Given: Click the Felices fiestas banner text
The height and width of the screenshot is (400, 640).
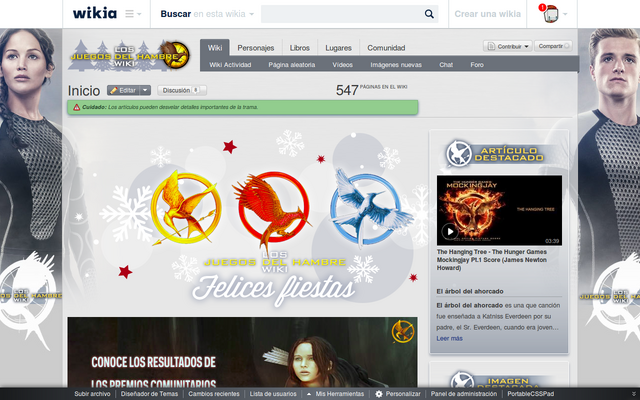Looking at the screenshot, I should point(273,289).
